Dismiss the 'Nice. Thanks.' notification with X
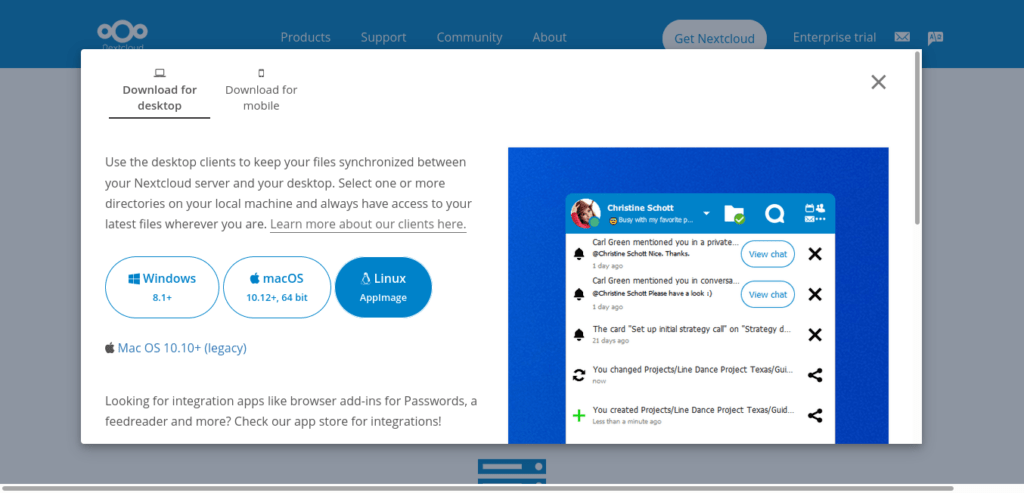 (x=815, y=254)
